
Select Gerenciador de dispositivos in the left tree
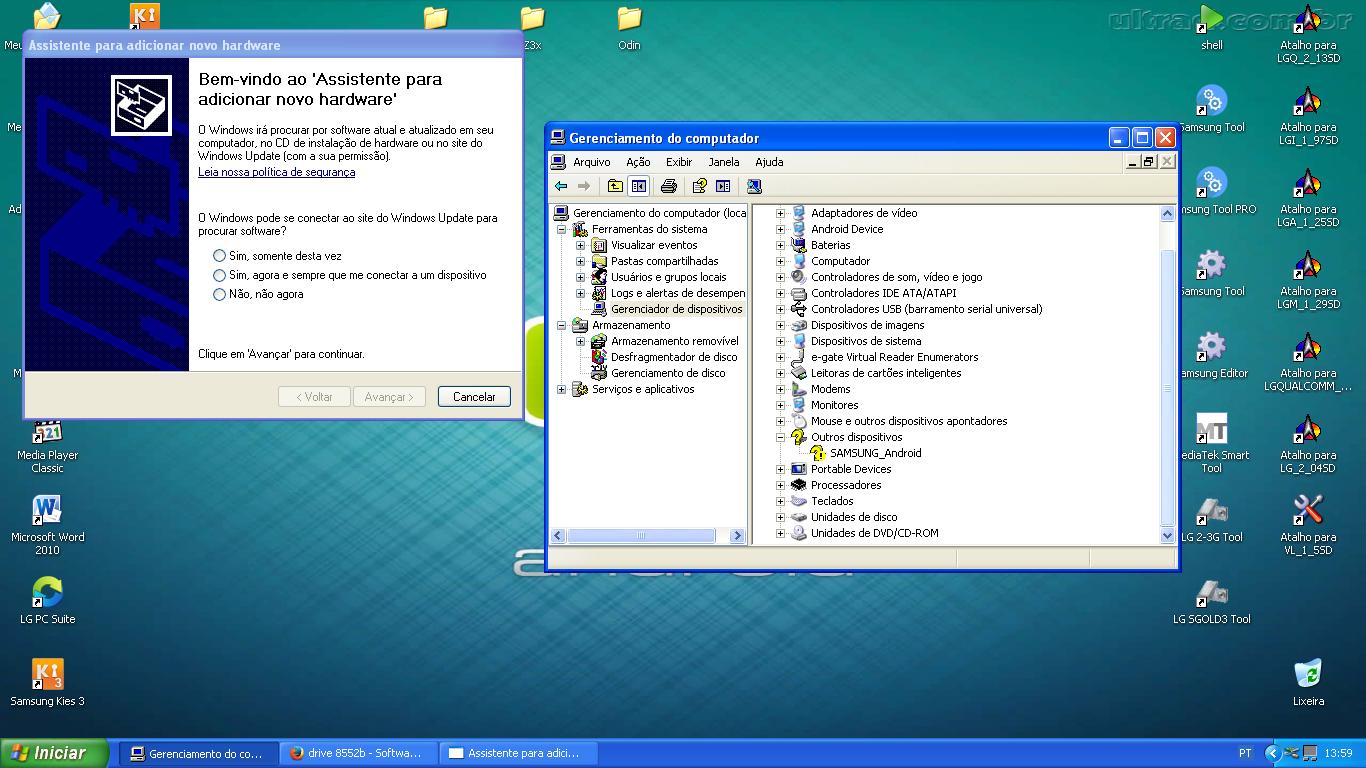(x=676, y=309)
